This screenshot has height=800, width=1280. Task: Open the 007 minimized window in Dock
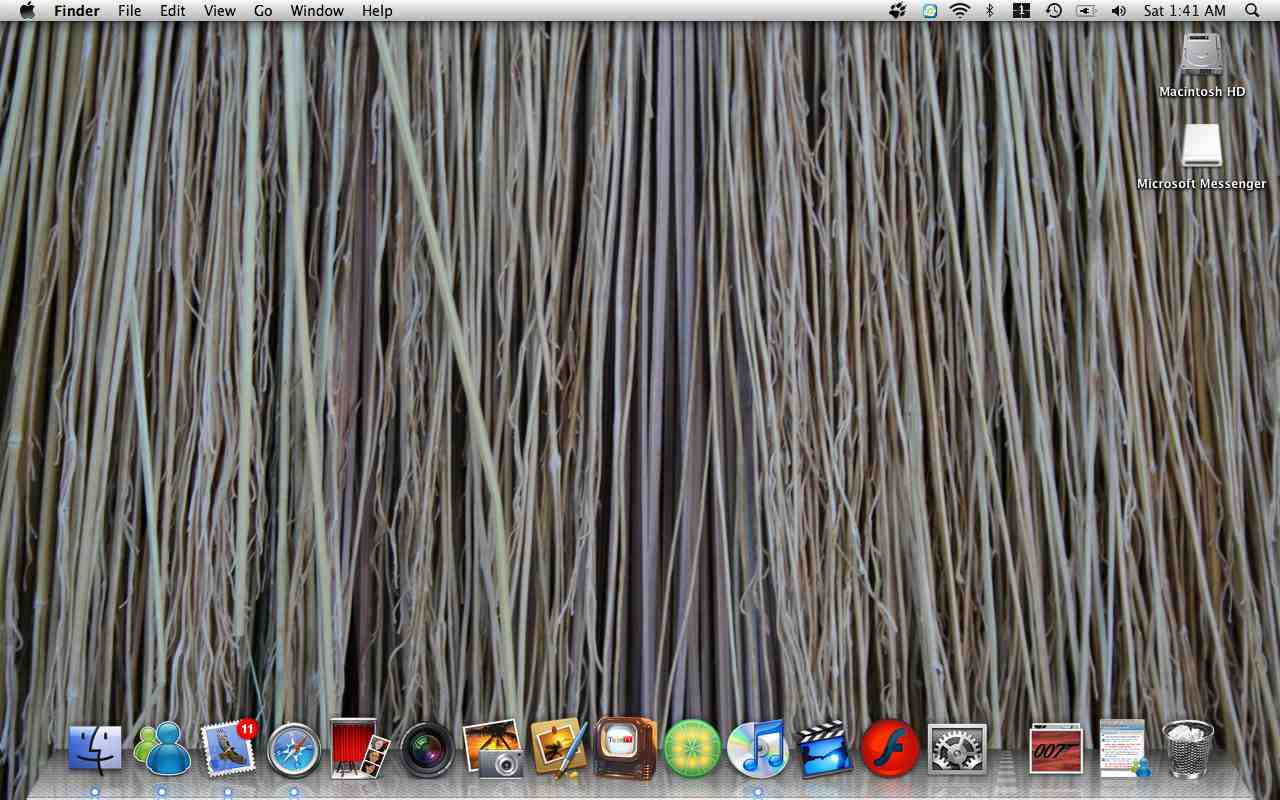coord(1057,749)
